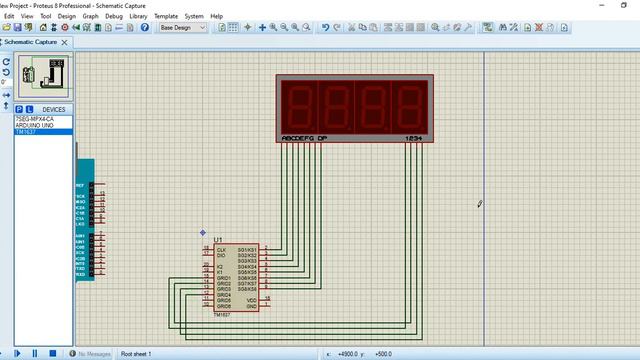The image size is (640, 360).
Task: Click the overview thumbnail of the schematic
Action: click(x=43, y=76)
